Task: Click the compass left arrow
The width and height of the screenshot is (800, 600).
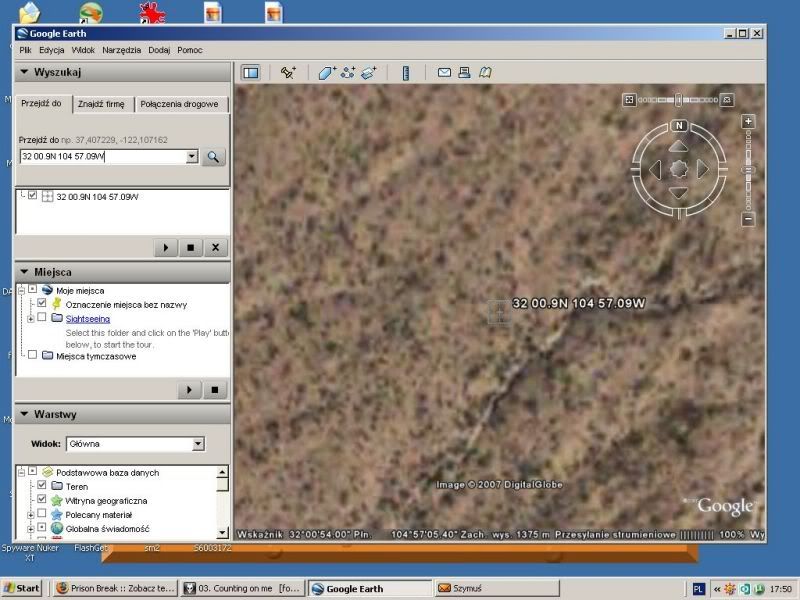Action: click(x=656, y=169)
